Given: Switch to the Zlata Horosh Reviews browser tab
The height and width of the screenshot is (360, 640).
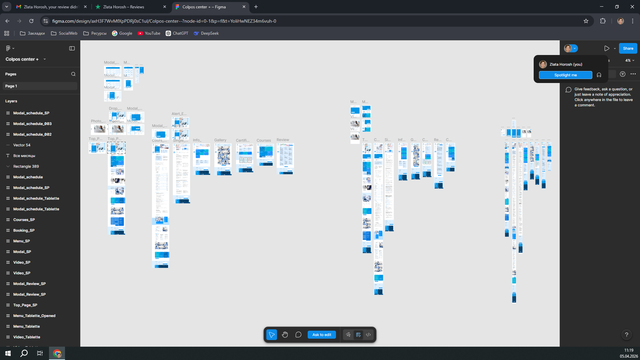Looking at the screenshot, I should 130,7.
